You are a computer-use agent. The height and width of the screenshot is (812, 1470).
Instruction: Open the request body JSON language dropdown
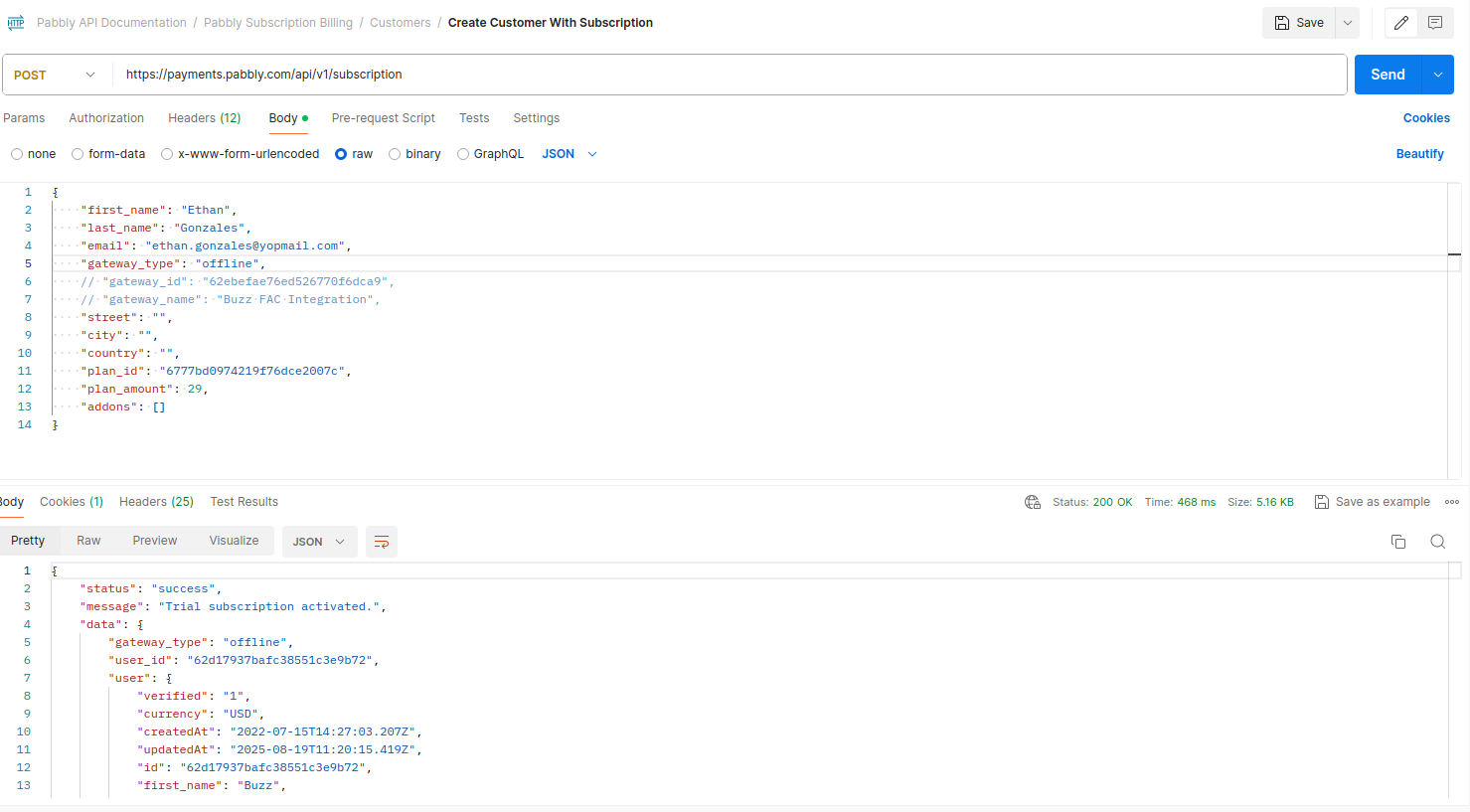pos(570,154)
